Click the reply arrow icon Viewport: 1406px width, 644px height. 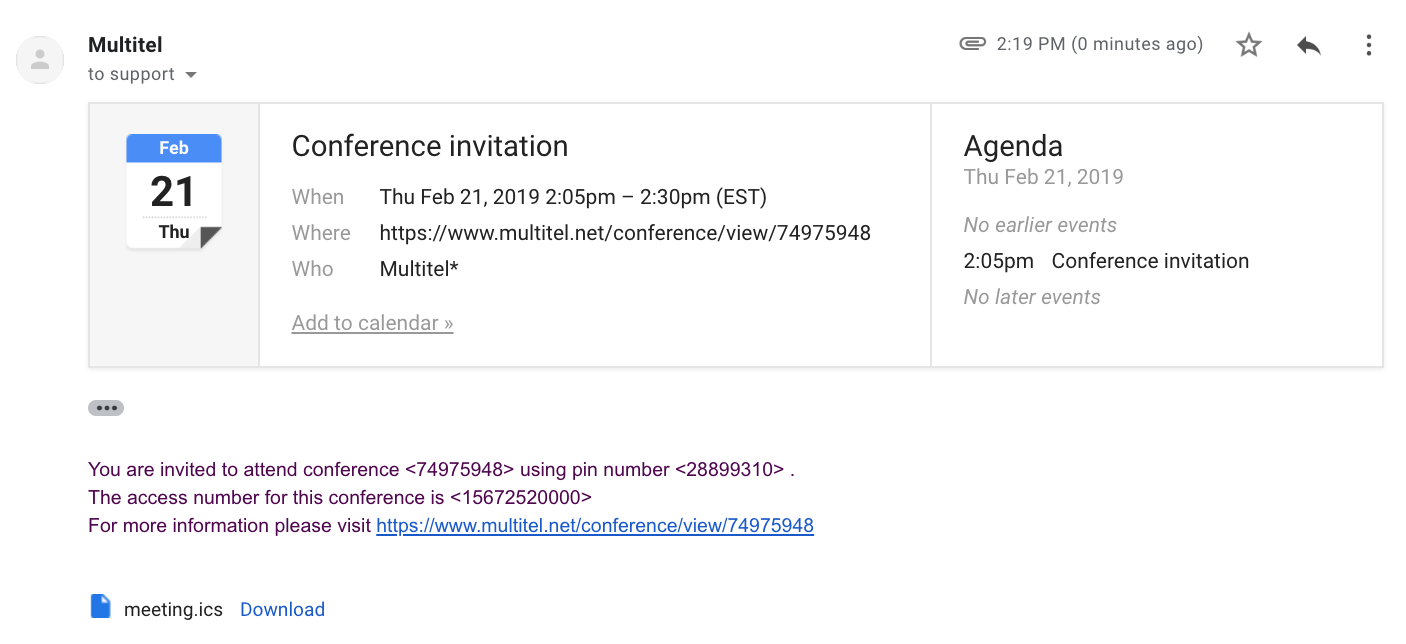point(1309,45)
